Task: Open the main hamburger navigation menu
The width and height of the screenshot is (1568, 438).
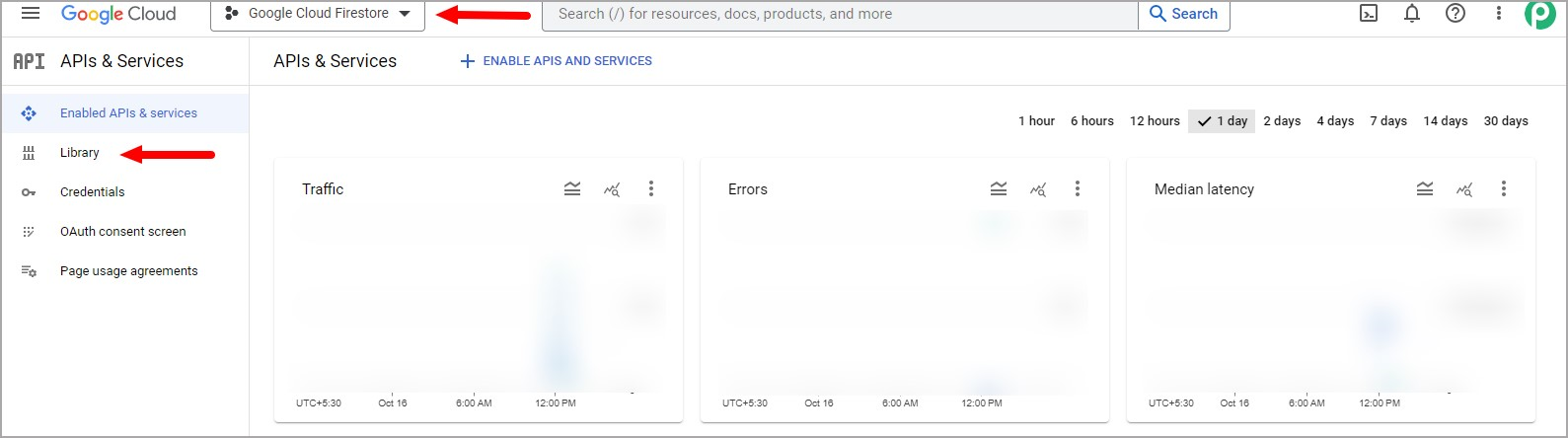Action: coord(31,13)
